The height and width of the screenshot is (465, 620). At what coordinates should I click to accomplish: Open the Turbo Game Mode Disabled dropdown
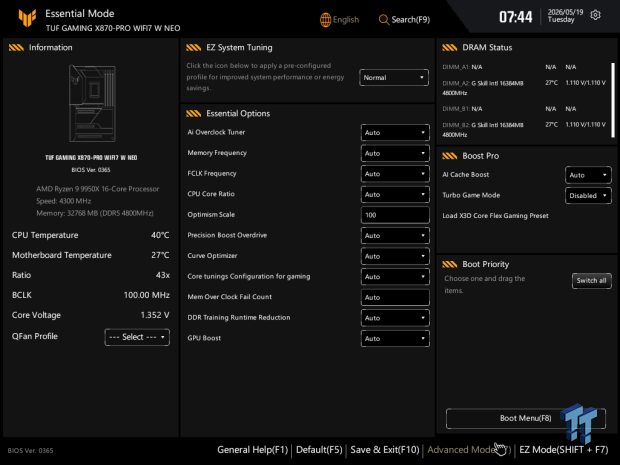click(588, 195)
